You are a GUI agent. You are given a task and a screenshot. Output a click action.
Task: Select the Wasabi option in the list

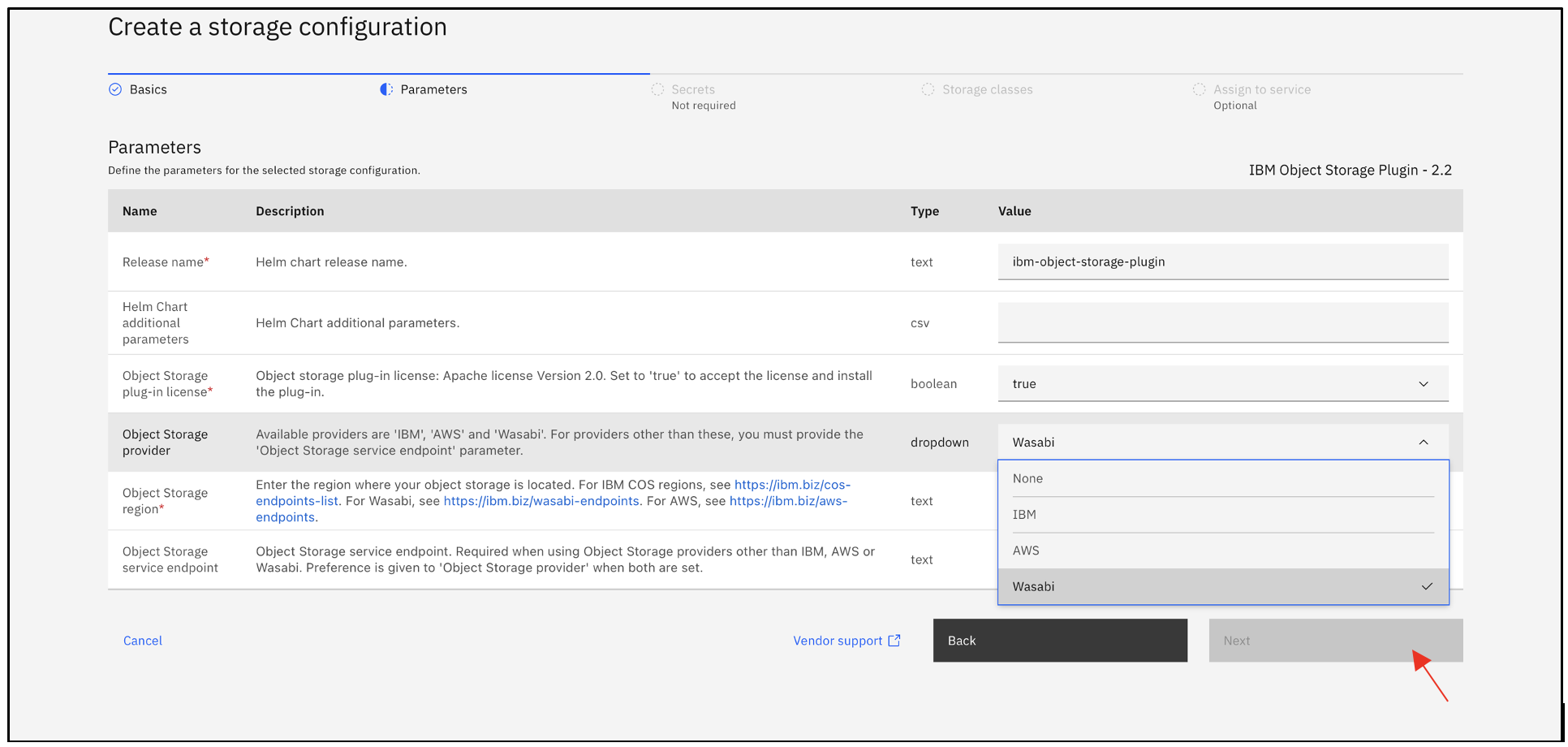pyautogui.click(x=1223, y=586)
